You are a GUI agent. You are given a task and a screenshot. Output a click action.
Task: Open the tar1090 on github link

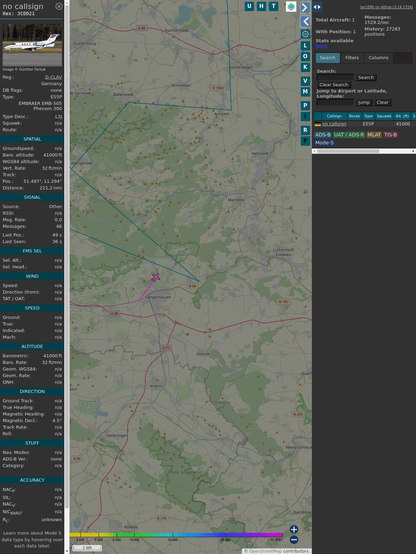(386, 7)
